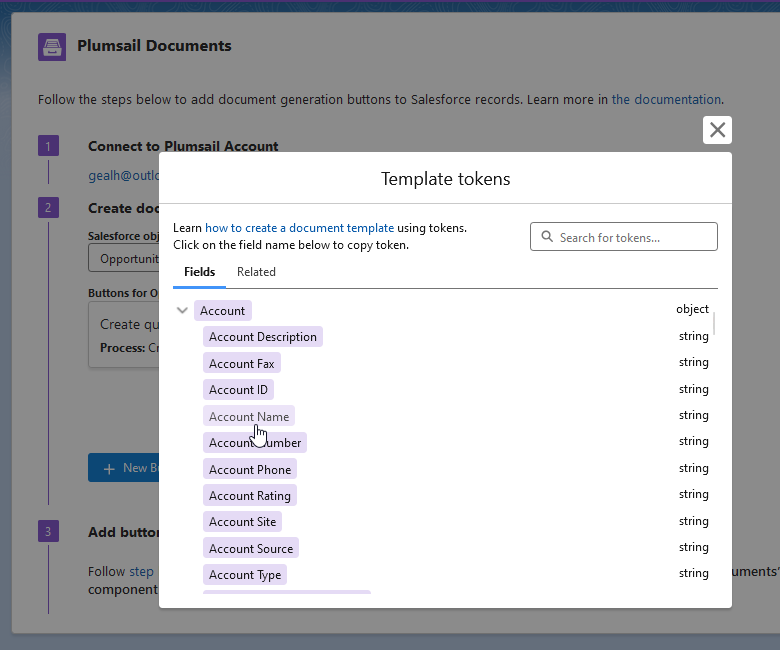The width and height of the screenshot is (780, 650).
Task: Click the connected account email link
Action: [124, 175]
